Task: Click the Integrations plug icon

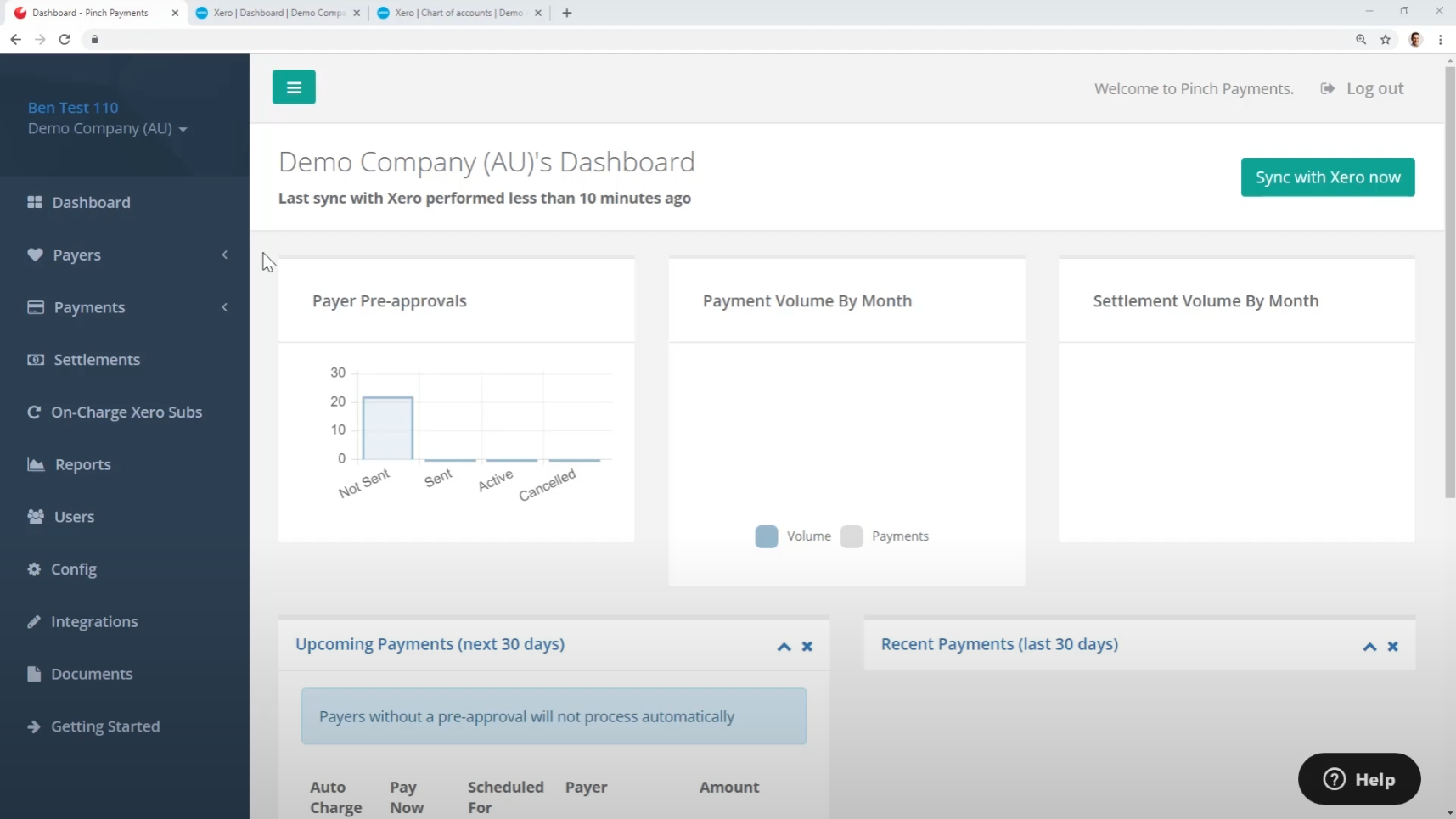Action: (34, 622)
